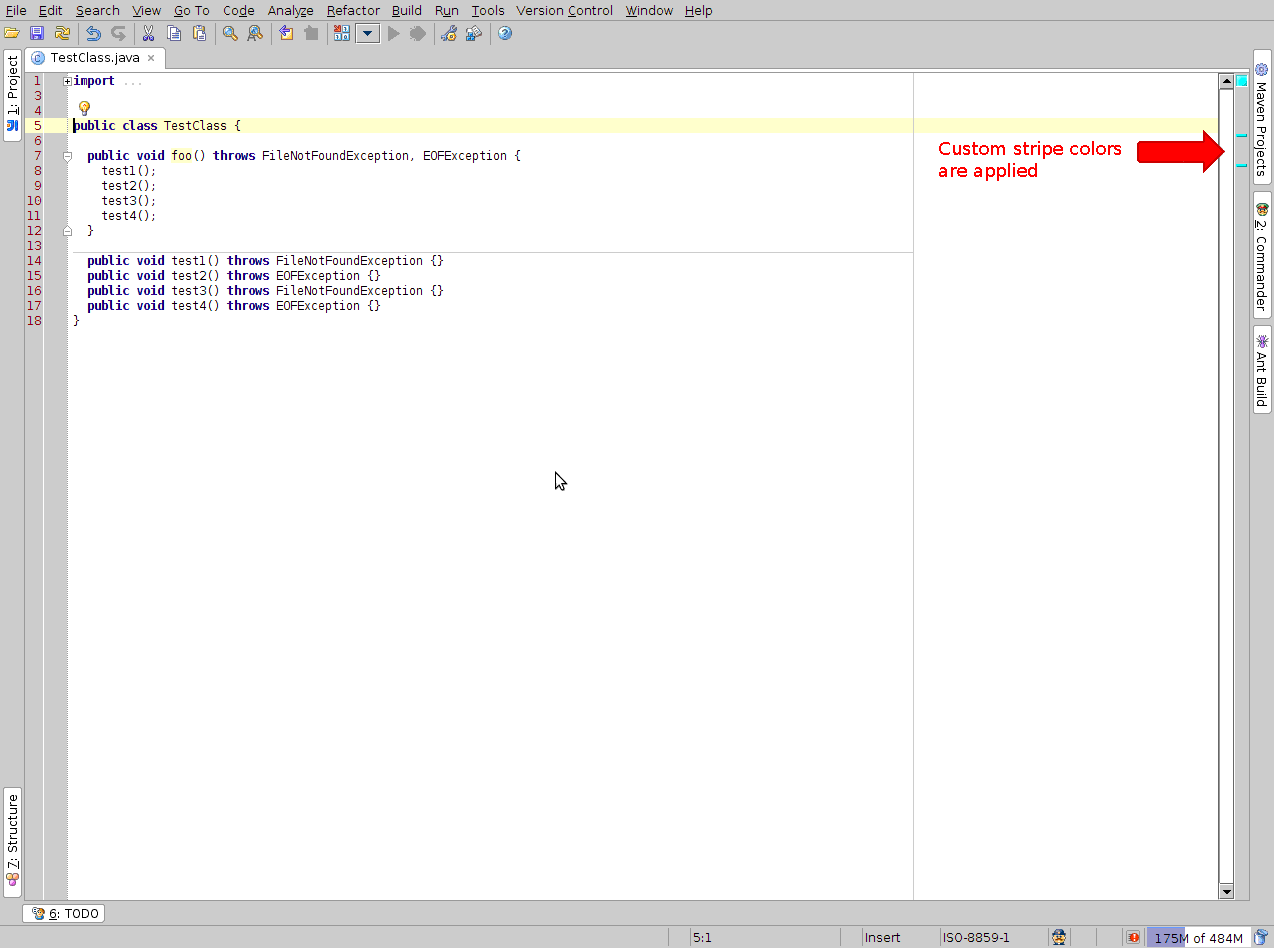Open the View menu
The width and height of the screenshot is (1274, 948).
tap(146, 10)
